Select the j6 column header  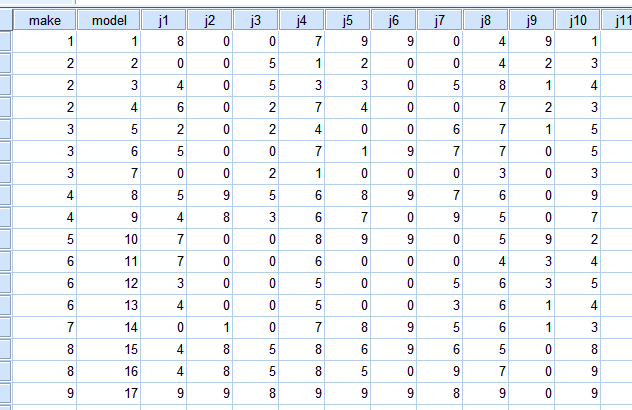(x=393, y=20)
